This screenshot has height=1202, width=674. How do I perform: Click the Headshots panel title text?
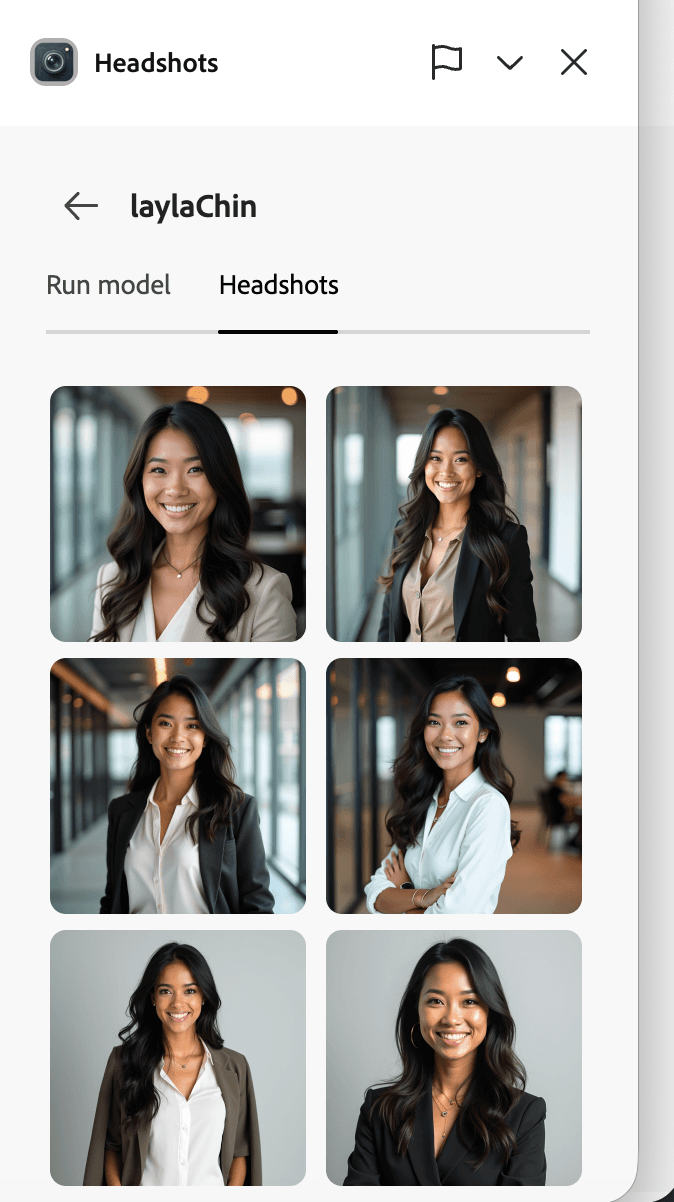click(156, 63)
